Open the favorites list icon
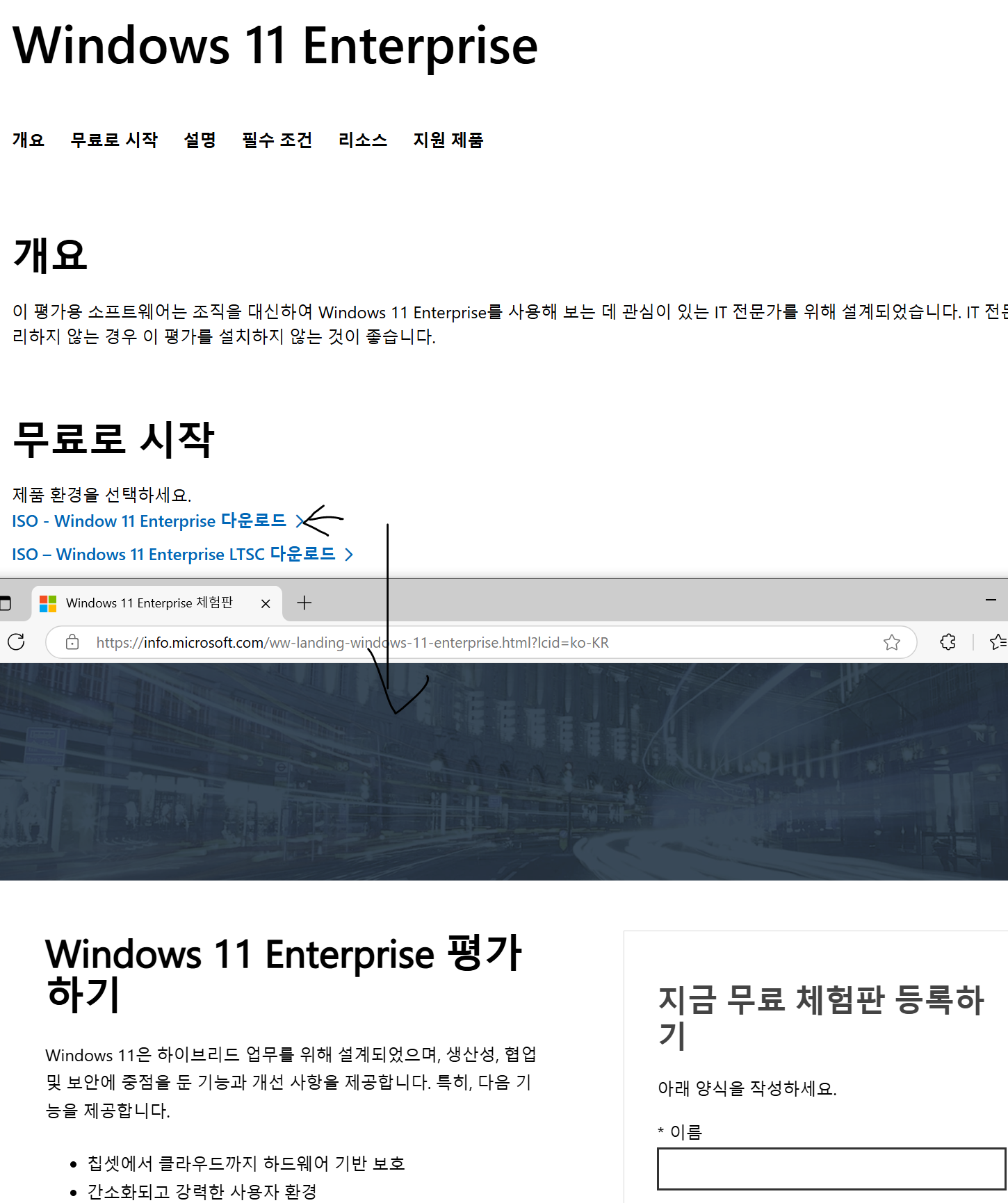Viewport: 1008px width, 1203px height. (998, 642)
